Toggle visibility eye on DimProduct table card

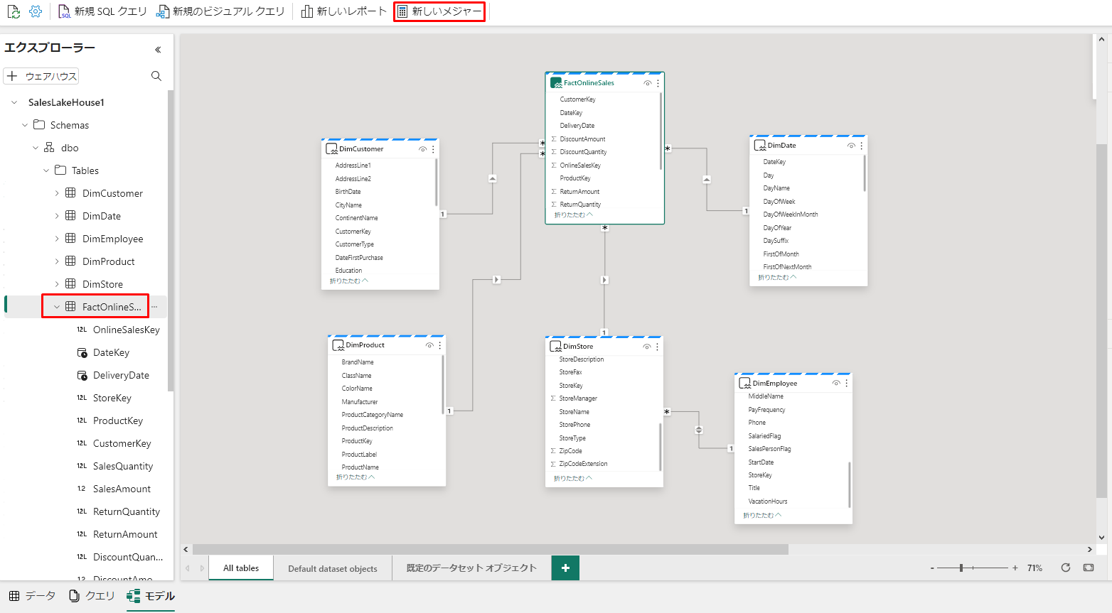pos(429,346)
